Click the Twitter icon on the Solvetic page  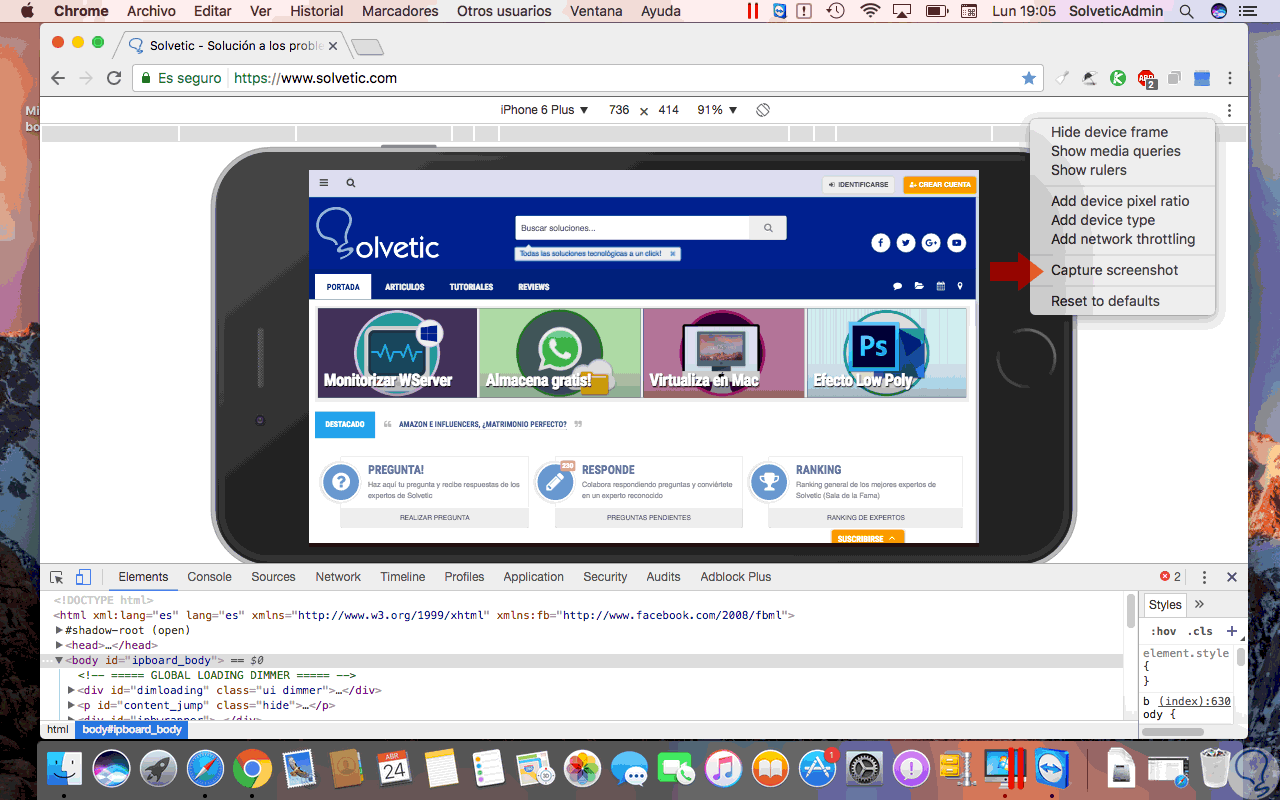[x=906, y=243]
